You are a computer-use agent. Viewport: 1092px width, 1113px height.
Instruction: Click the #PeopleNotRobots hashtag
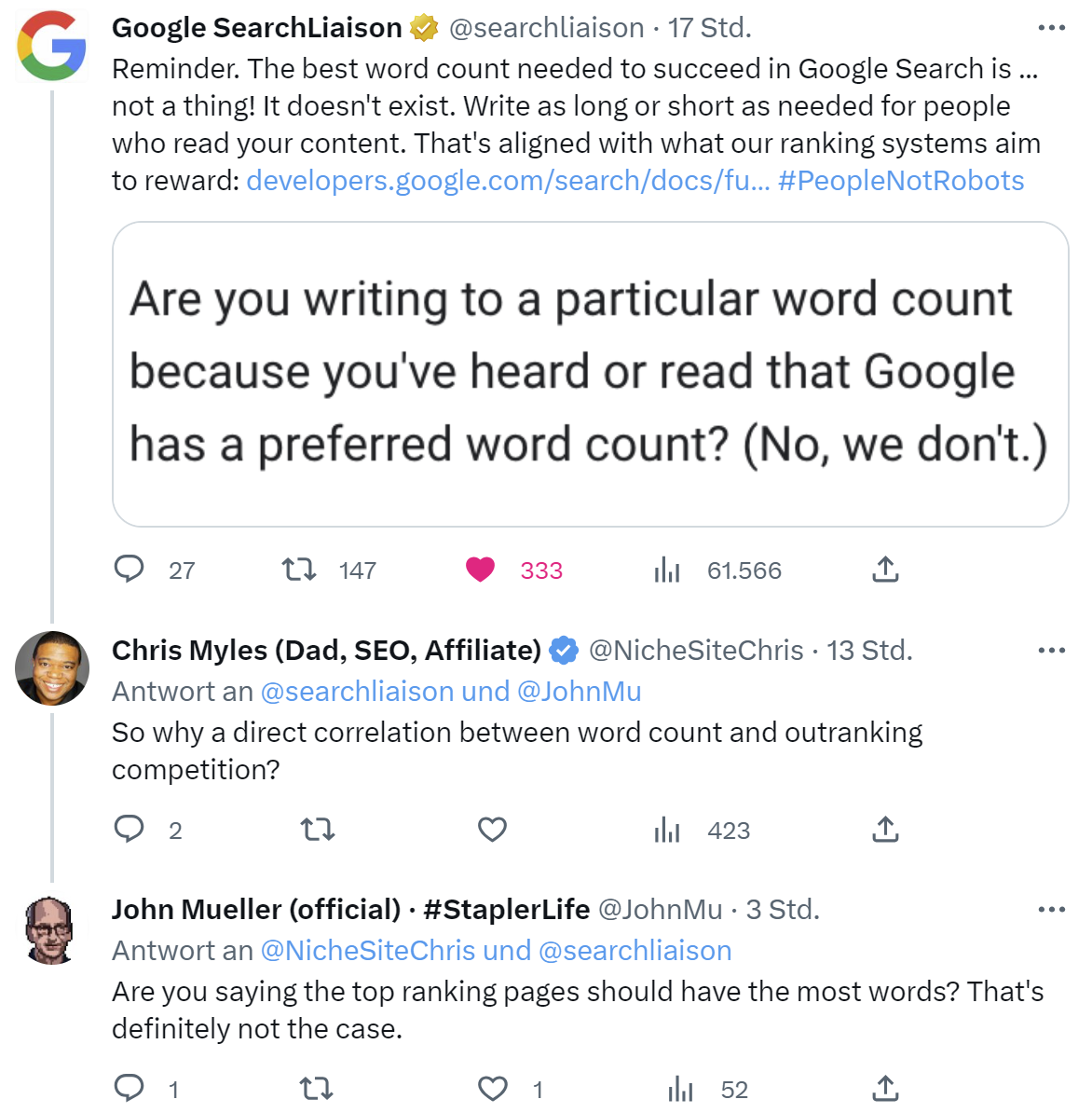901,181
